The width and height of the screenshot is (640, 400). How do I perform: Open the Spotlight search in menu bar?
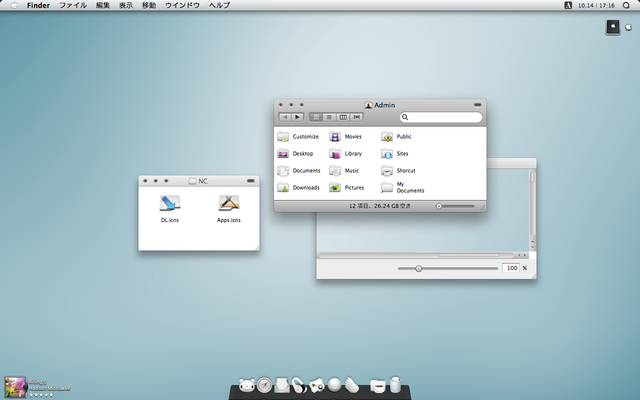point(627,6)
